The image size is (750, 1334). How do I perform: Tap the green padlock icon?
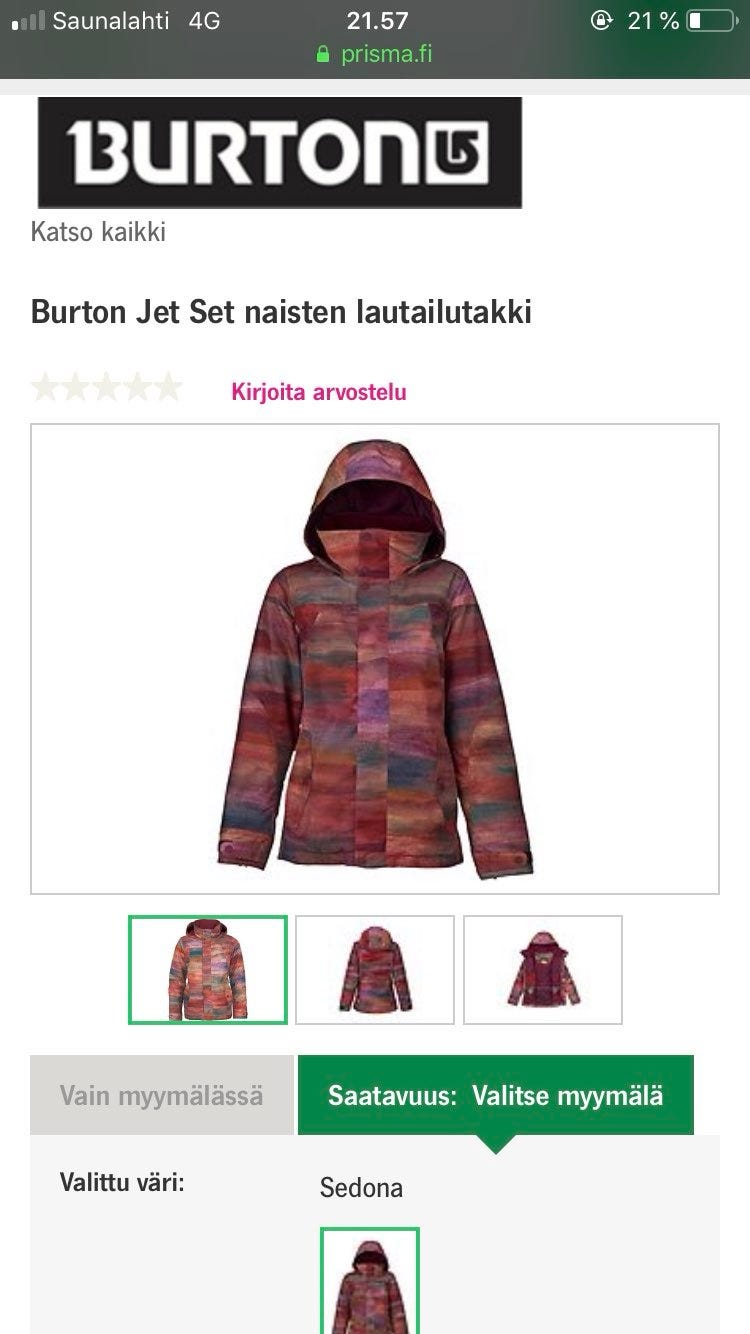tap(323, 55)
